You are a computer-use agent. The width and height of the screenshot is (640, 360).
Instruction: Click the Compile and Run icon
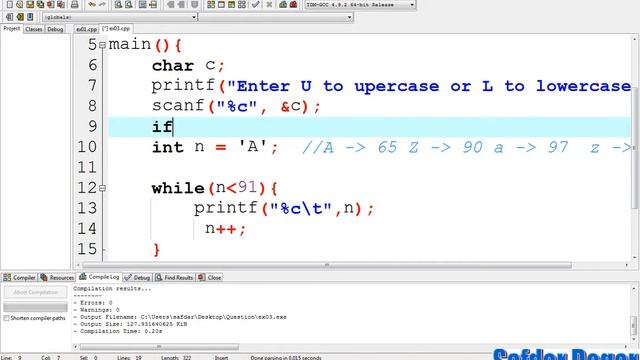pyautogui.click(x=231, y=5)
